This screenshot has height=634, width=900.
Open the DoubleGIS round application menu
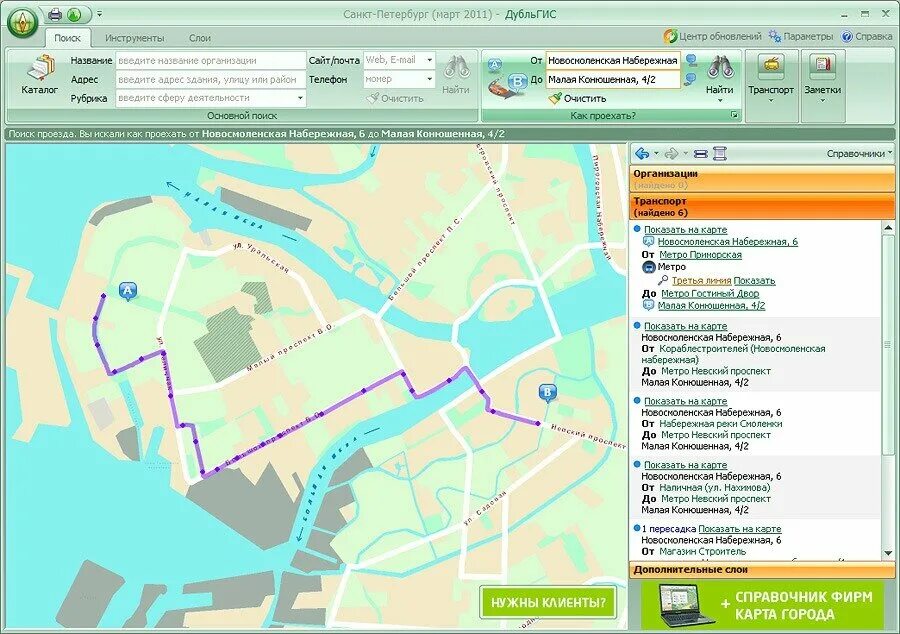coord(22,22)
